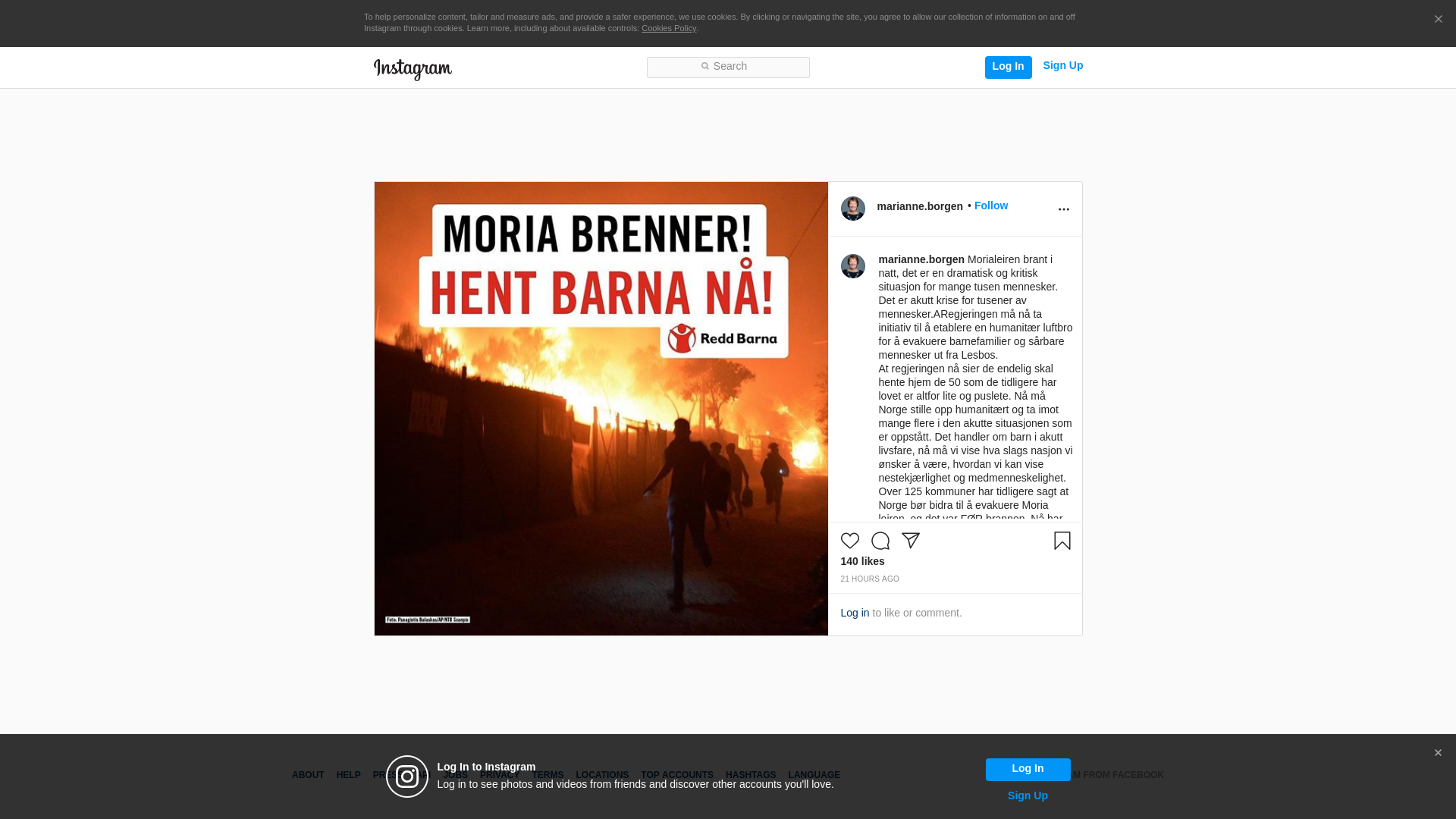This screenshot has height=819, width=1456.
Task: Open the LANGUAGE footer selector
Action: tap(814, 775)
